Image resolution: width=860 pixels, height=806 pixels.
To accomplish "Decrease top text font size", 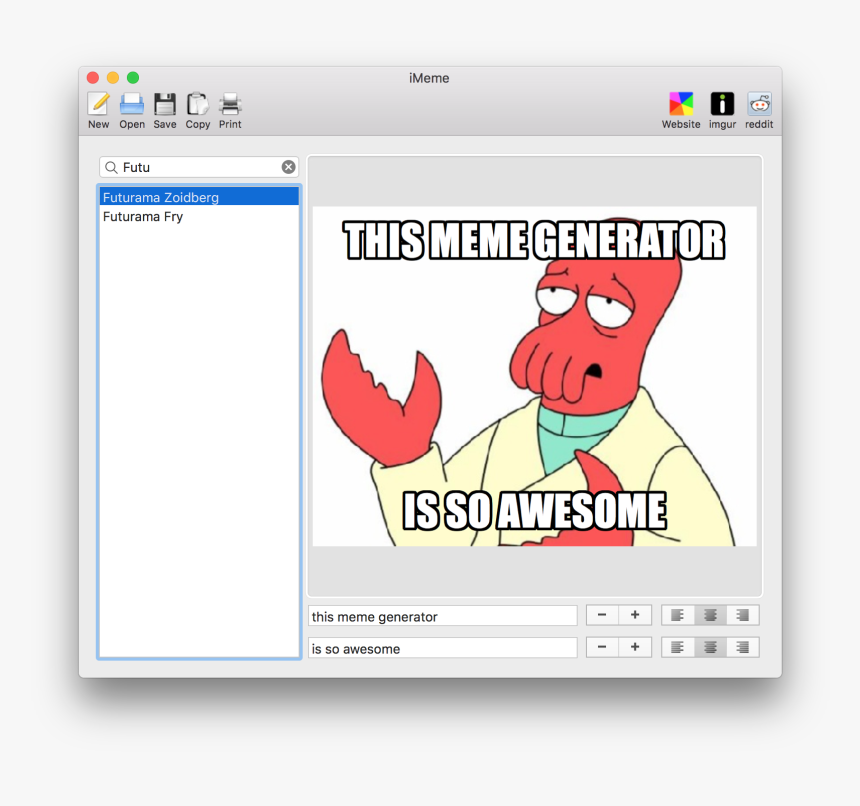I will (x=602, y=615).
